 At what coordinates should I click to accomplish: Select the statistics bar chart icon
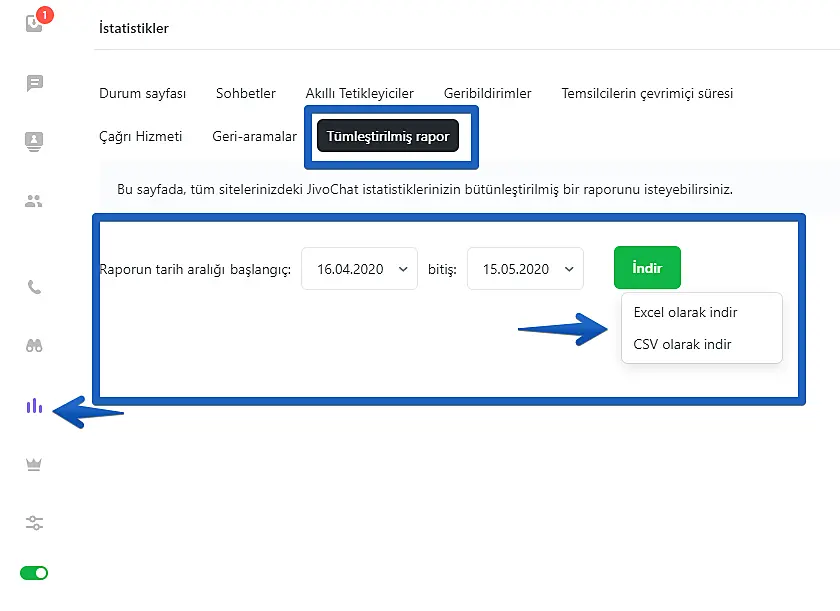coord(35,405)
